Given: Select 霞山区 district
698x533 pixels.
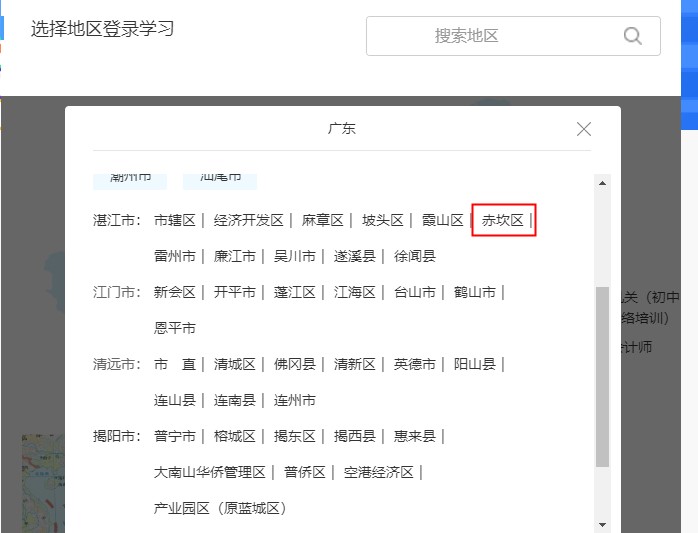Looking at the screenshot, I should coord(442,220).
